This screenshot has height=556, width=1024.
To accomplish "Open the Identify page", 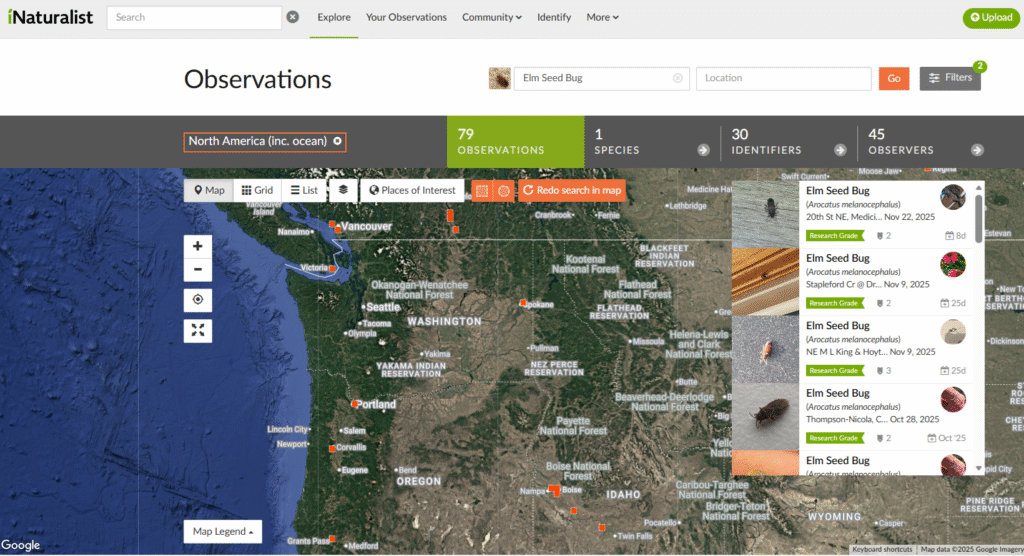I will pyautogui.click(x=554, y=17).
